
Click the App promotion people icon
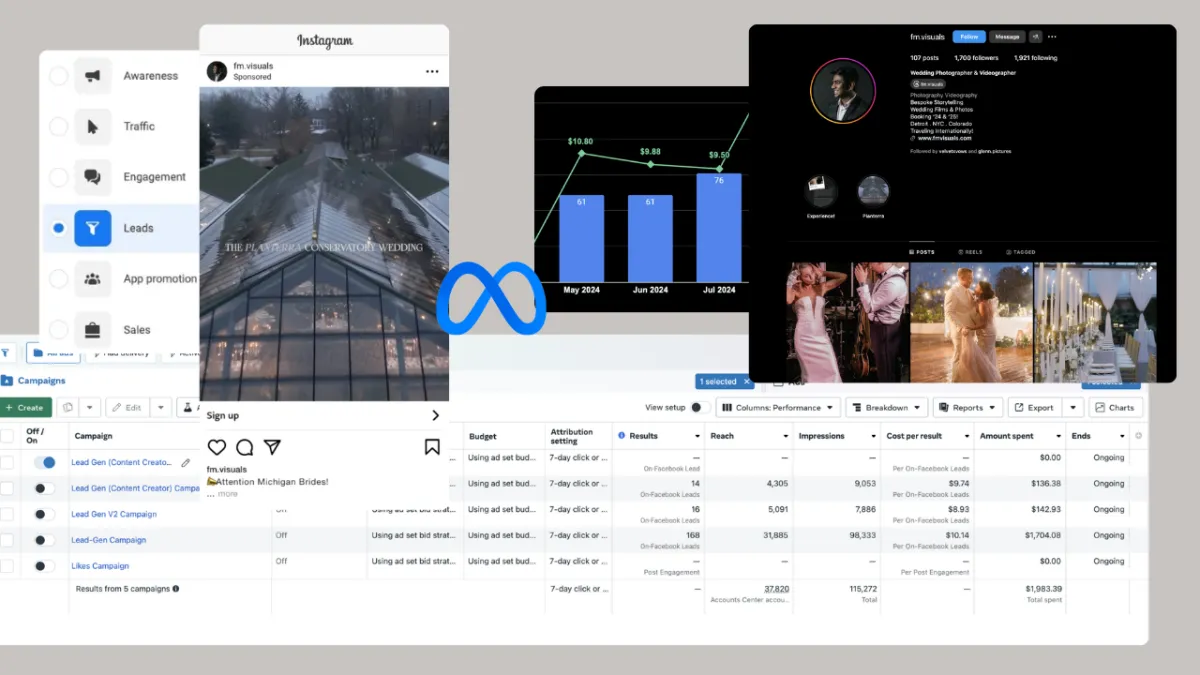pyautogui.click(x=92, y=279)
